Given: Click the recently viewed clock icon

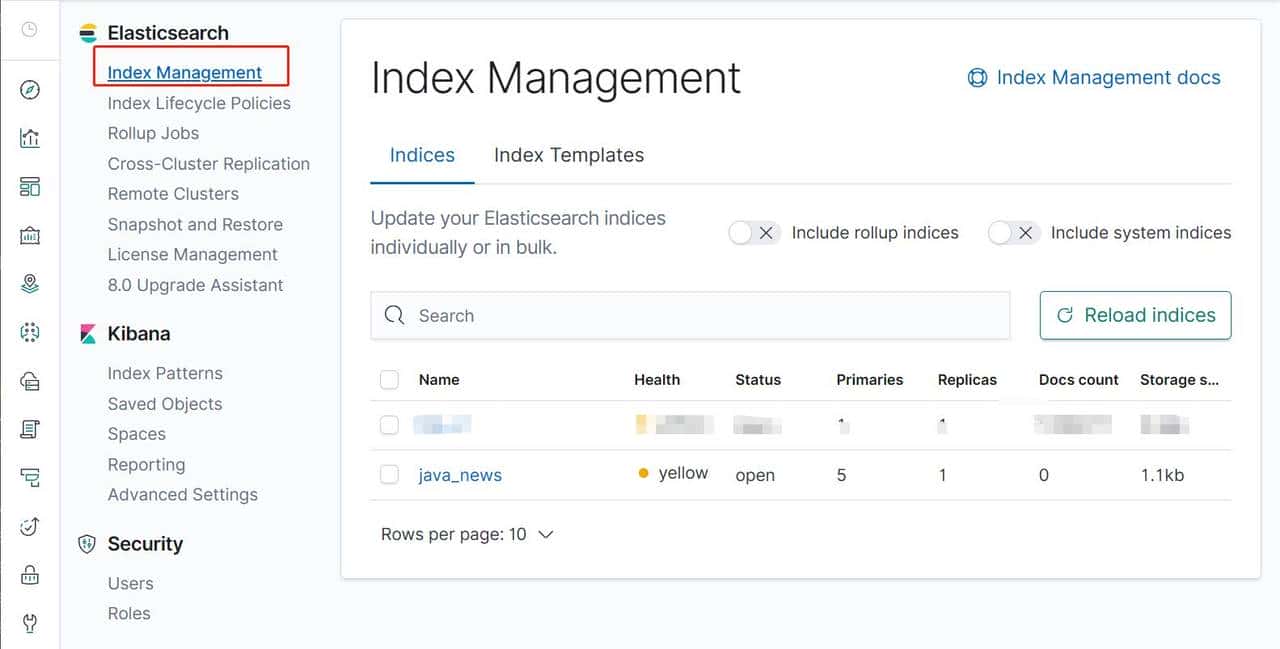Looking at the screenshot, I should point(30,30).
